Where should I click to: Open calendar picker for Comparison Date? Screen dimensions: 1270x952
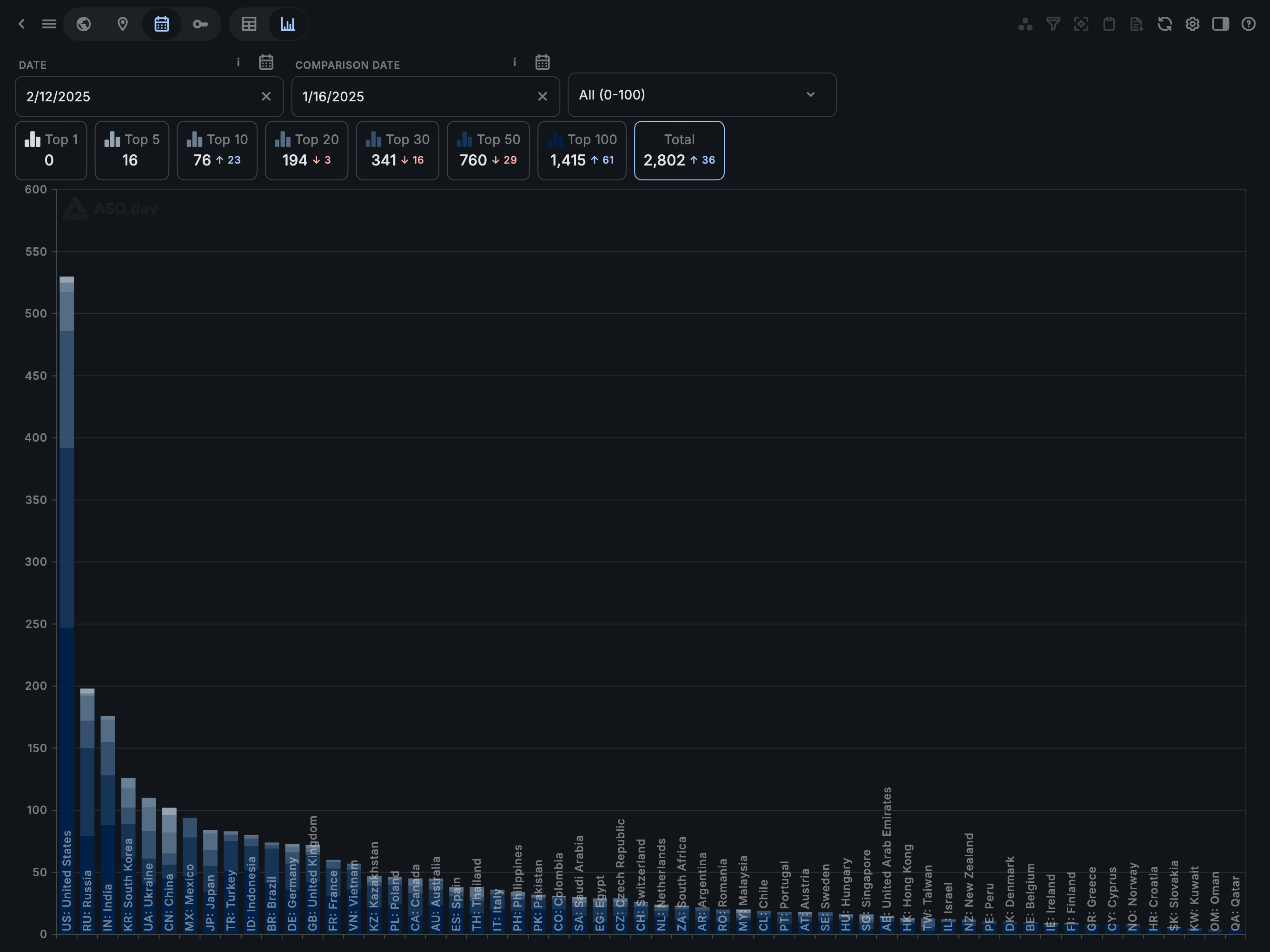tap(542, 62)
